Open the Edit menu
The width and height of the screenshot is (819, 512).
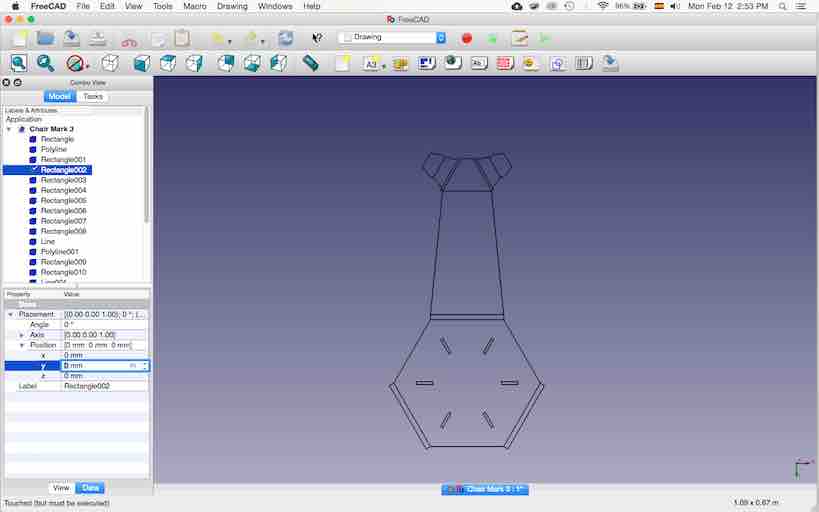tap(107, 6)
